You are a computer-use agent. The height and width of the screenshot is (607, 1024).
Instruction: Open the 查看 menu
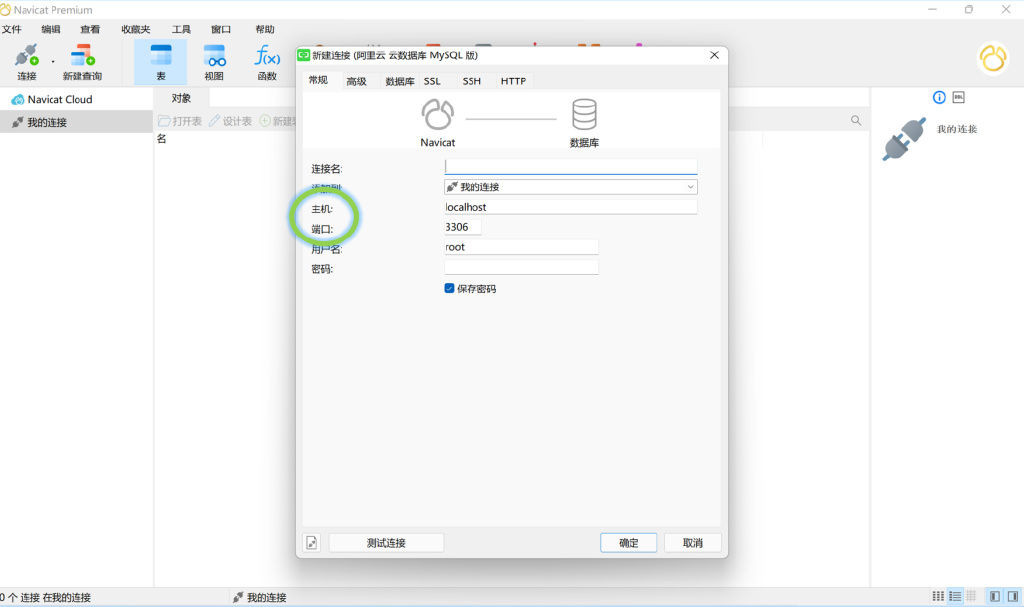click(x=90, y=29)
